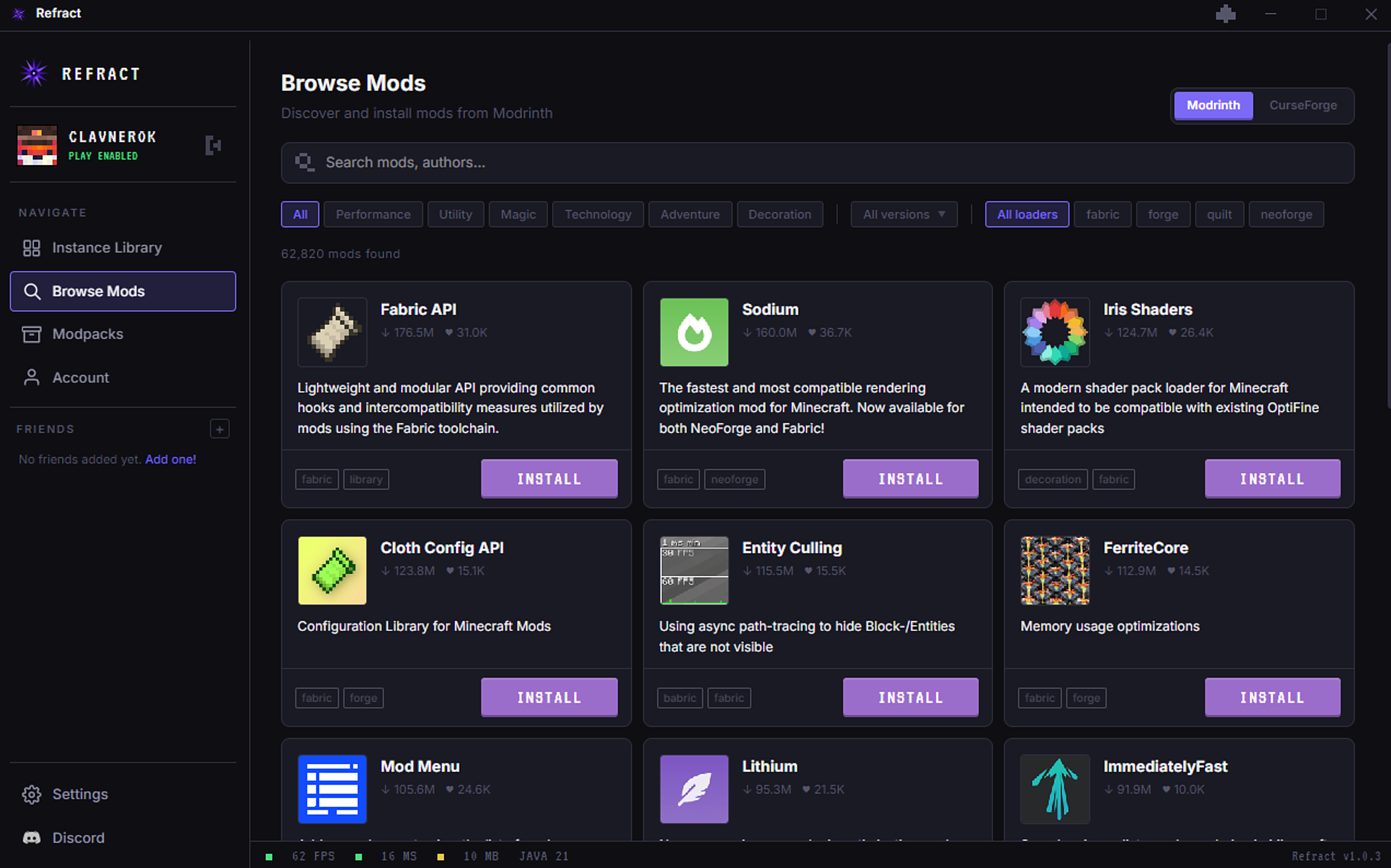Click the ImmediatelyFast arrow icon

point(1055,789)
